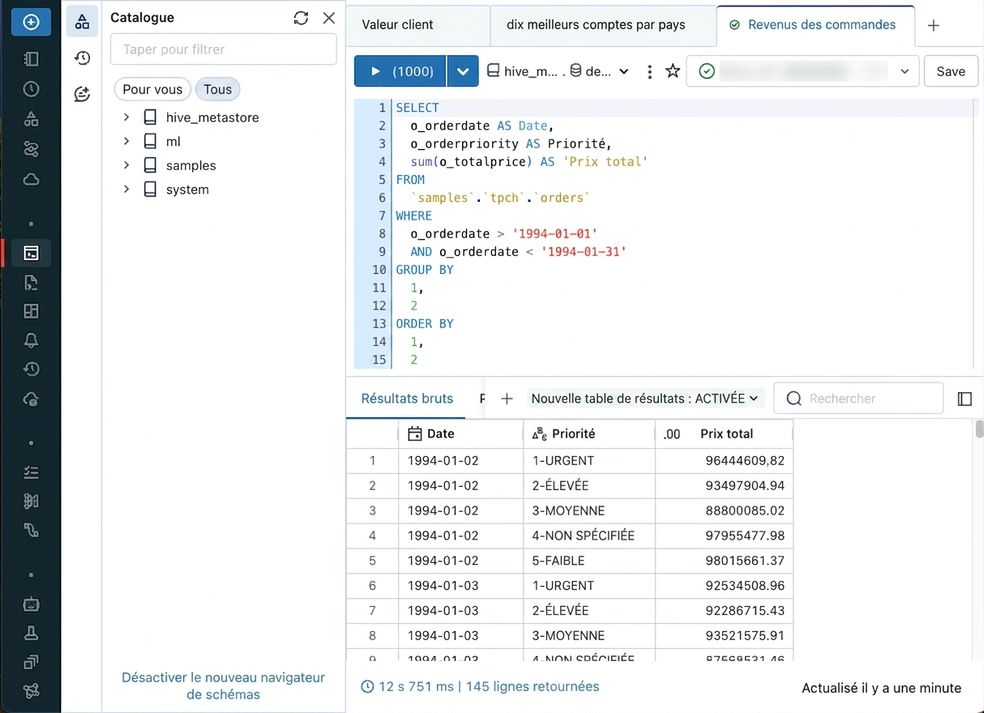This screenshot has width=984, height=713.
Task: Open SQL warehouse selector dropdown
Action: pos(803,71)
